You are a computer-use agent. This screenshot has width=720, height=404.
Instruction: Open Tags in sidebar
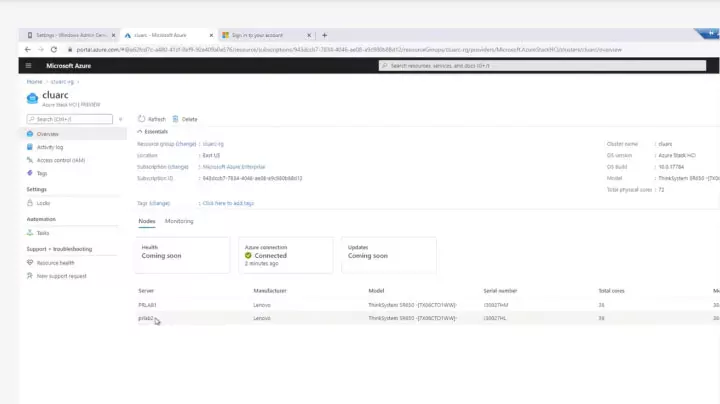[42, 174]
